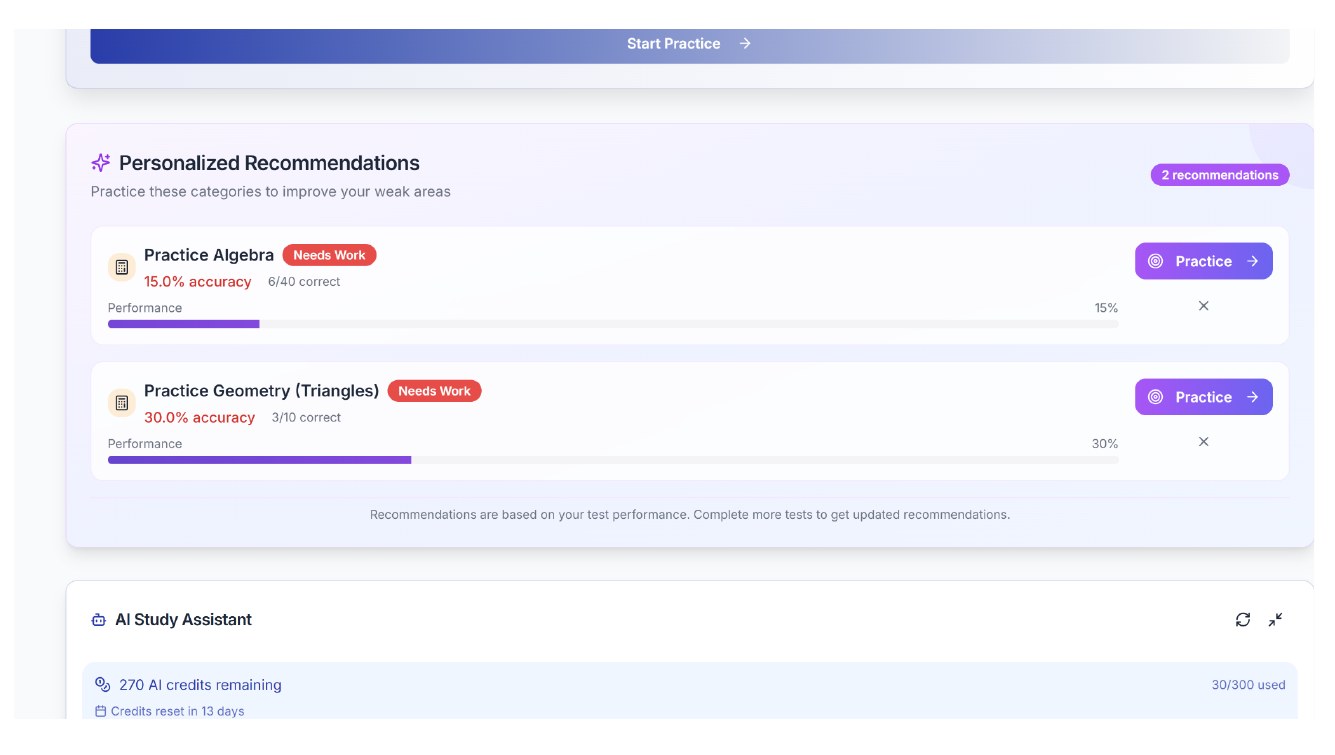Viewport: 1335px width, 755px height.
Task: Click the 6/40 correct text
Action: 304,282
